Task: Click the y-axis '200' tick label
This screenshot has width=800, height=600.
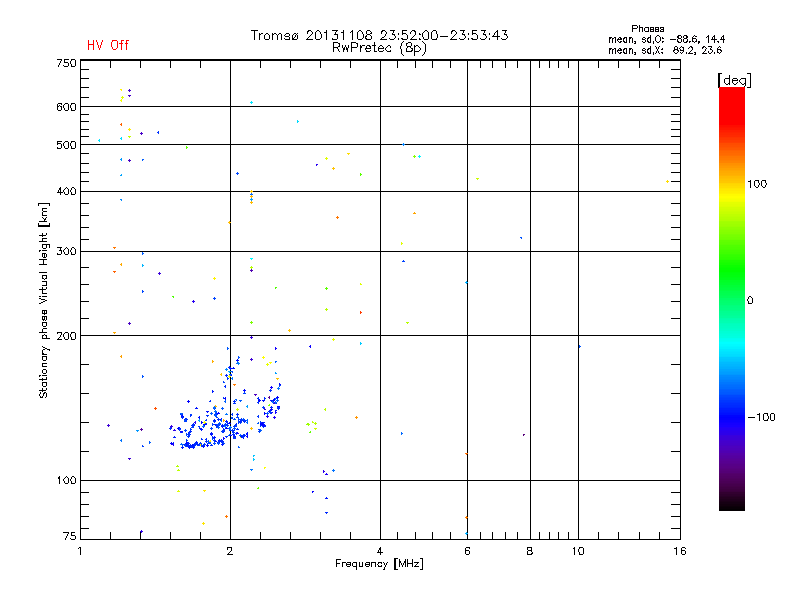Action: pyautogui.click(x=66, y=336)
